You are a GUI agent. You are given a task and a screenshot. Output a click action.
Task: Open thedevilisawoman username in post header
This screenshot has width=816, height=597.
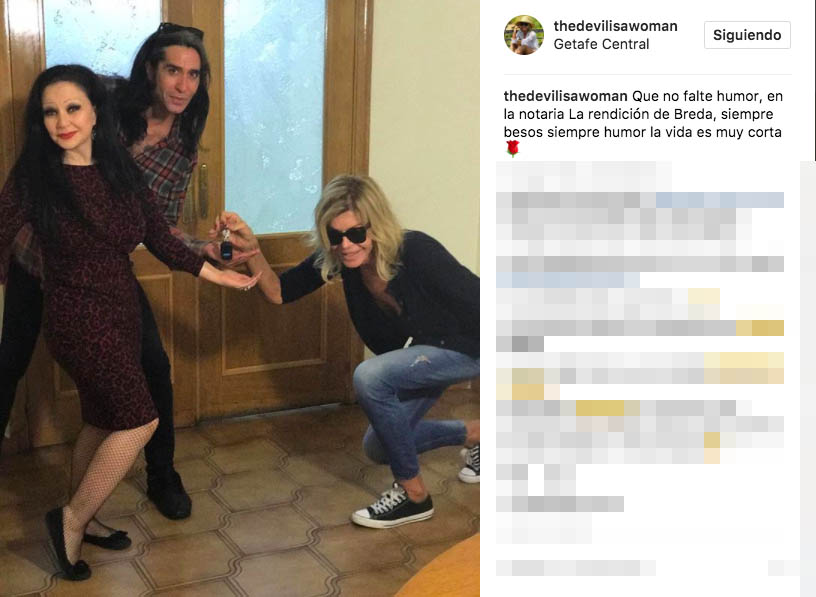pos(615,26)
